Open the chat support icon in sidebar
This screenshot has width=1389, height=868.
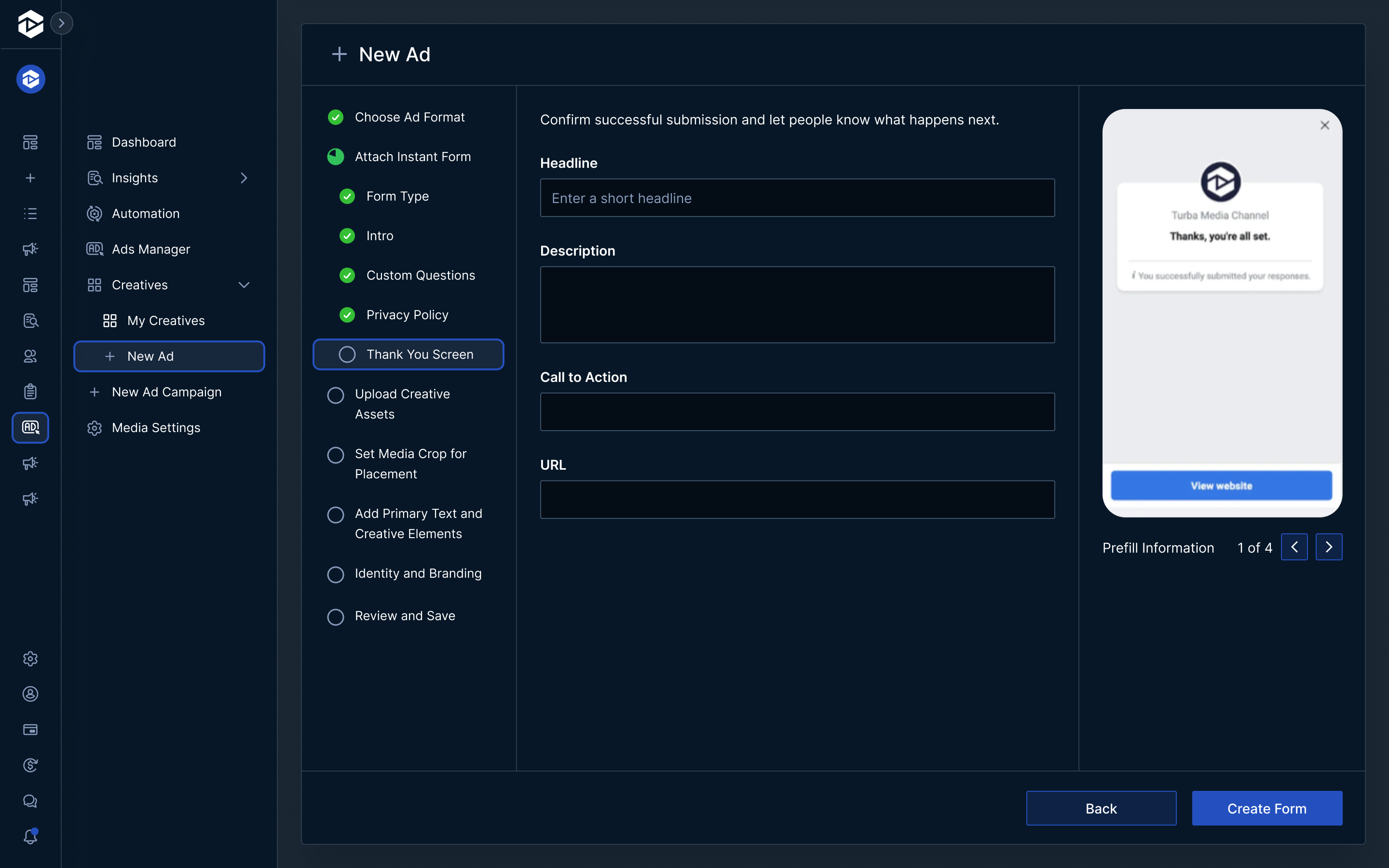[x=30, y=801]
